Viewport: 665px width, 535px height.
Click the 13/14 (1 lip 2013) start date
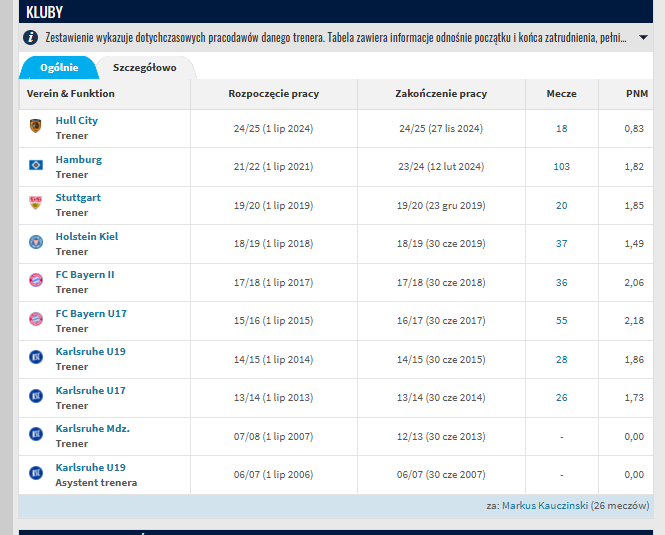pos(274,398)
